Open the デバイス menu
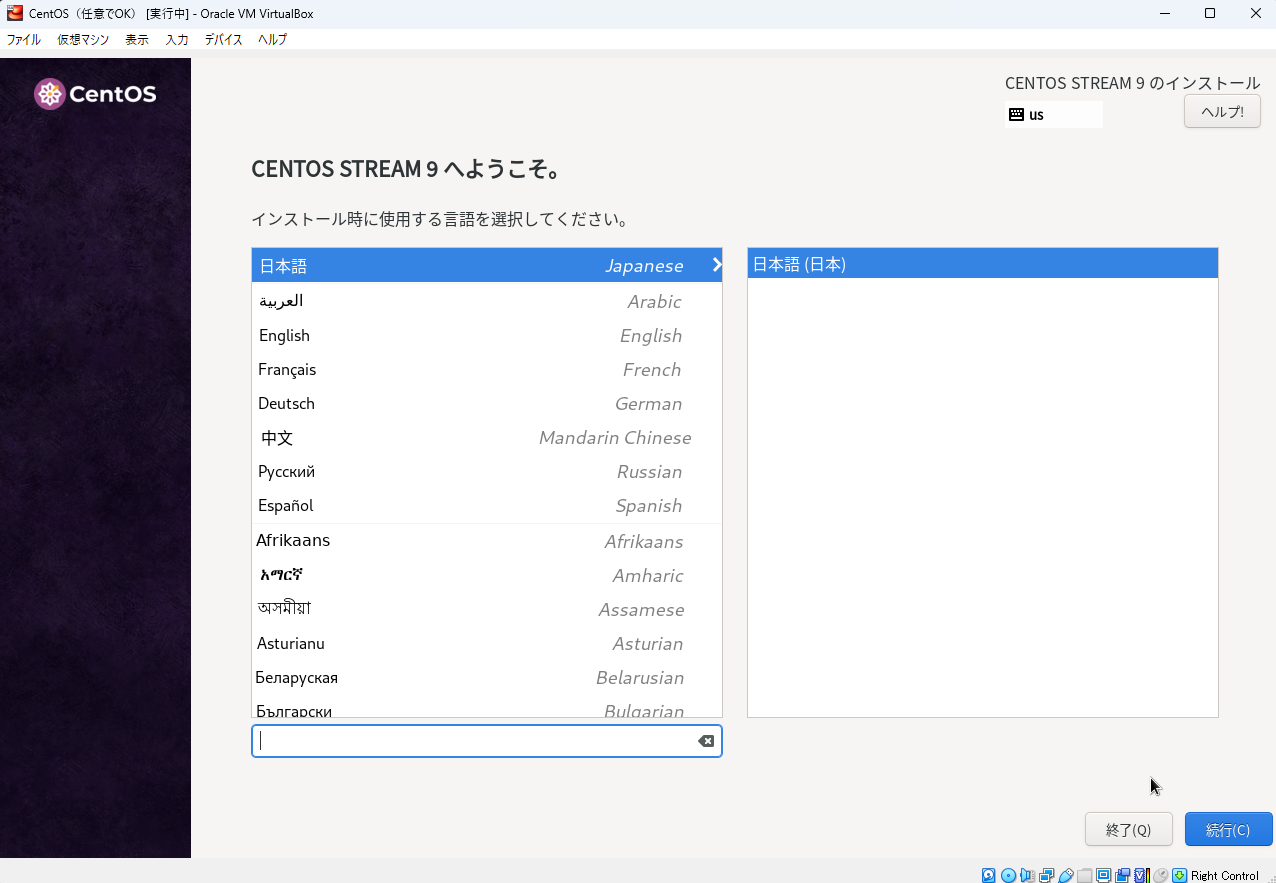 pos(223,40)
